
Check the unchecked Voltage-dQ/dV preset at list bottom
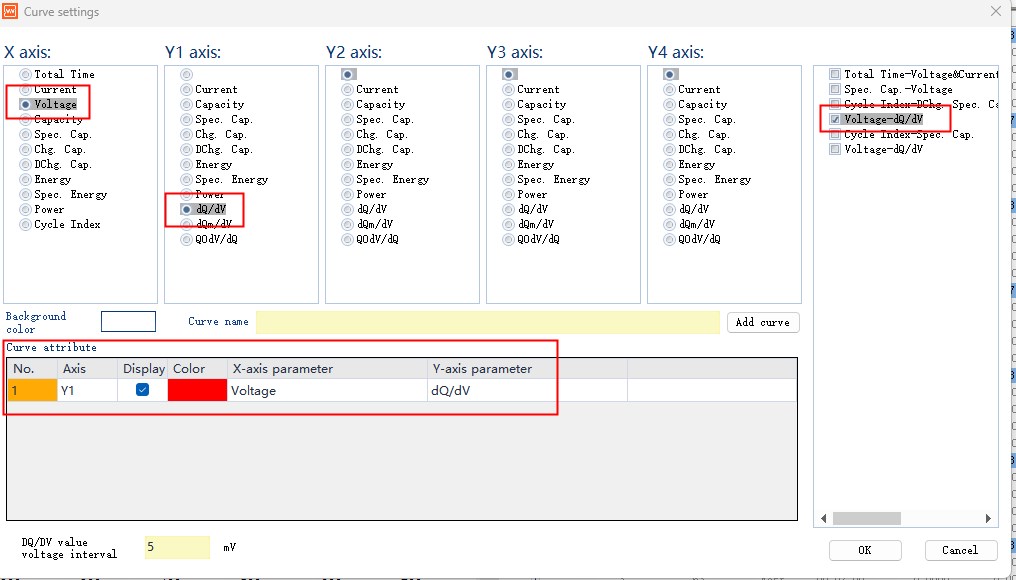[835, 150]
